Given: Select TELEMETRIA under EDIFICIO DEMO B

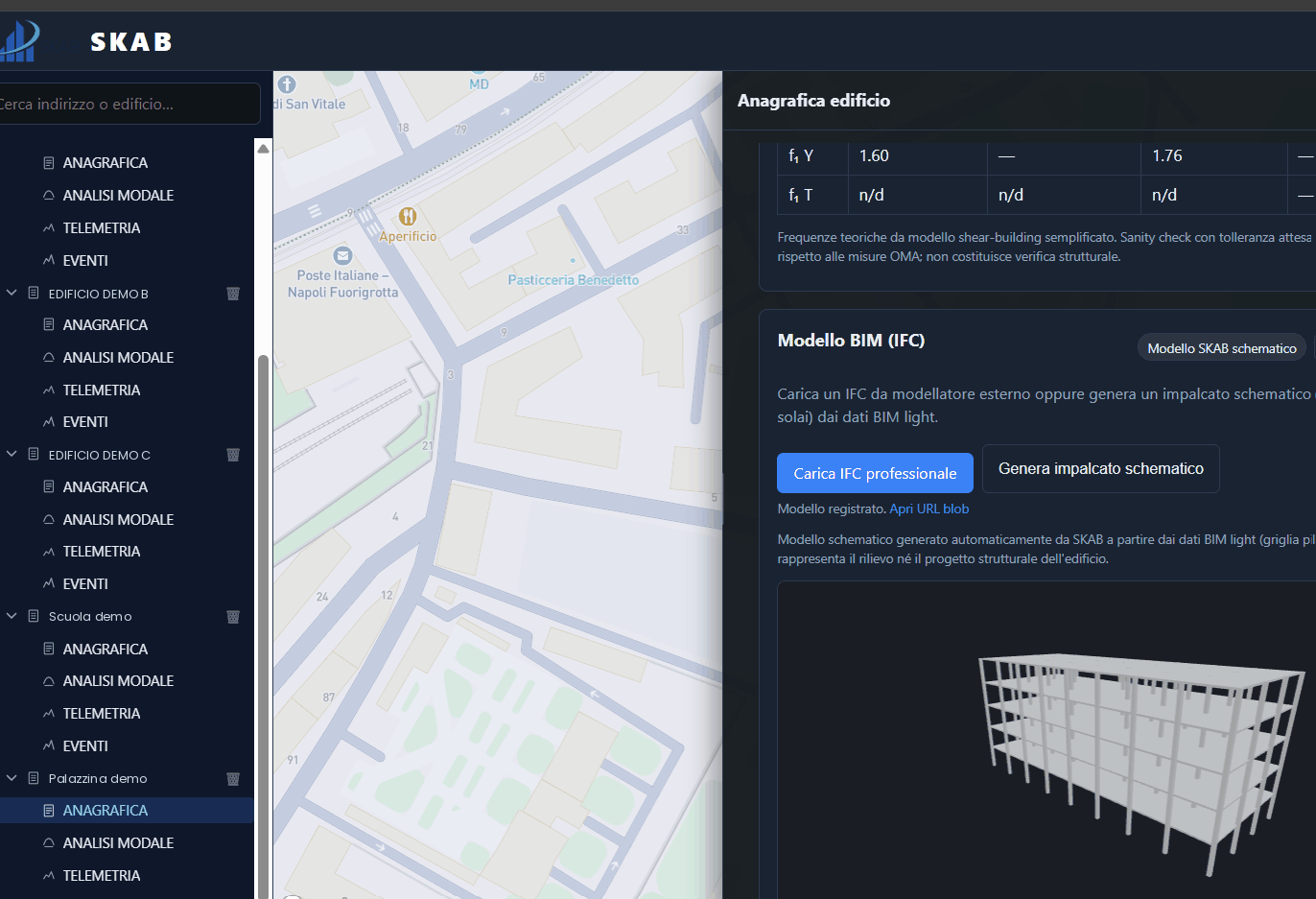Looking at the screenshot, I should [x=102, y=390].
